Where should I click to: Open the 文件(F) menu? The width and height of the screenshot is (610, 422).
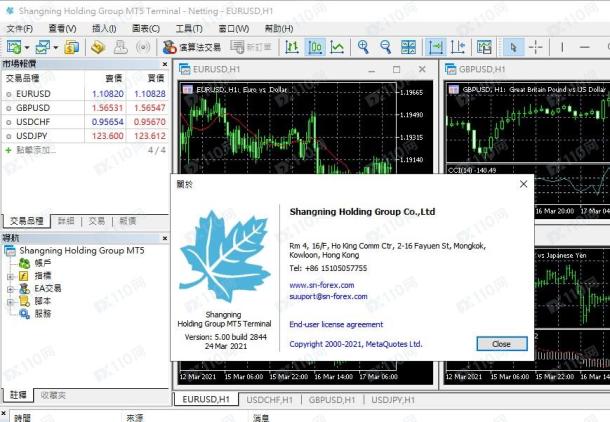(x=19, y=28)
